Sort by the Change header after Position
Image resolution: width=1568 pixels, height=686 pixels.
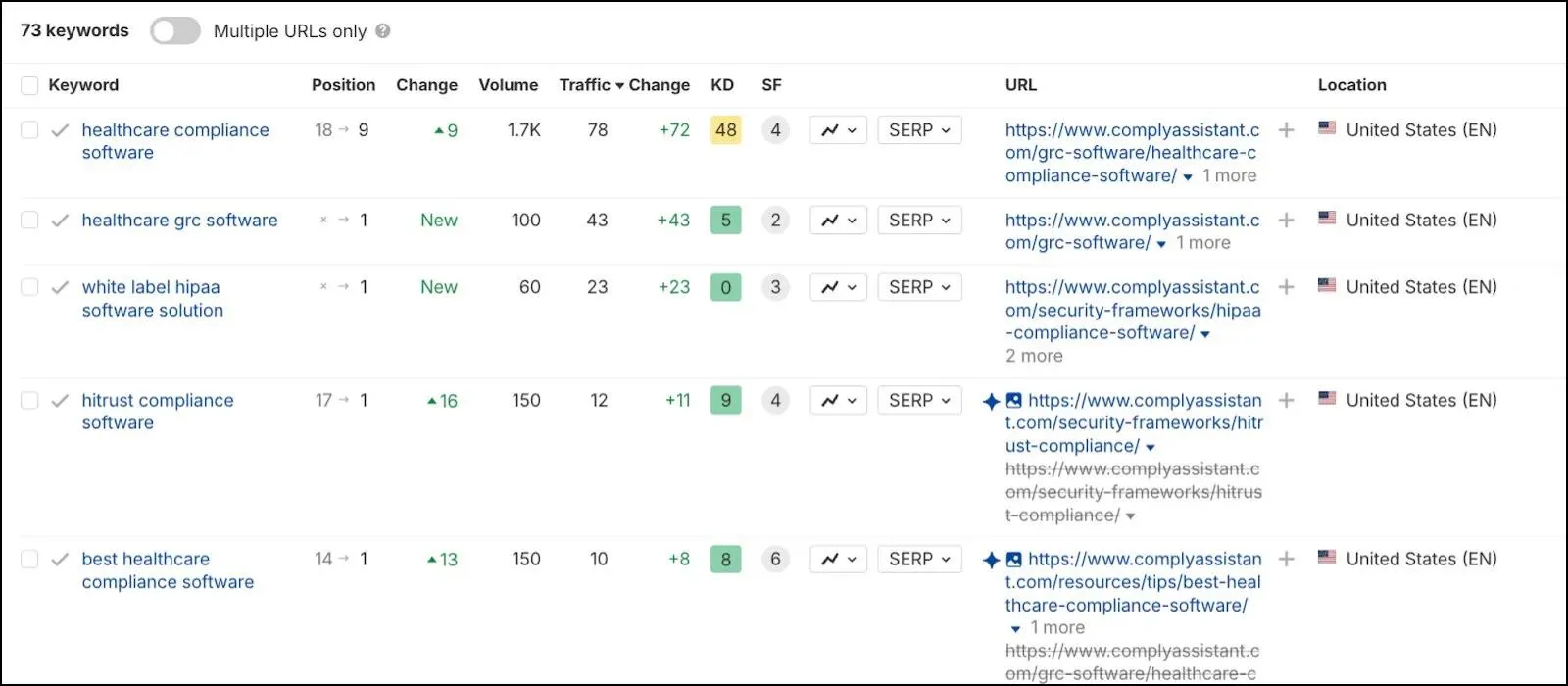pyautogui.click(x=426, y=85)
